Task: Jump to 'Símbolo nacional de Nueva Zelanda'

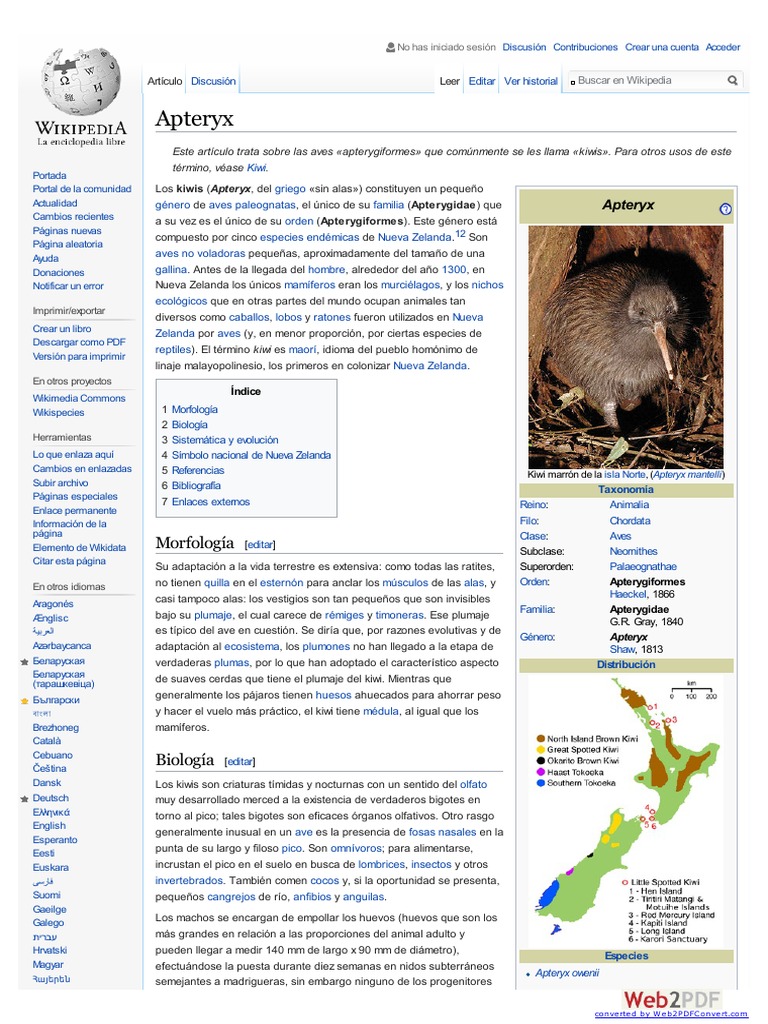Action: (251, 455)
